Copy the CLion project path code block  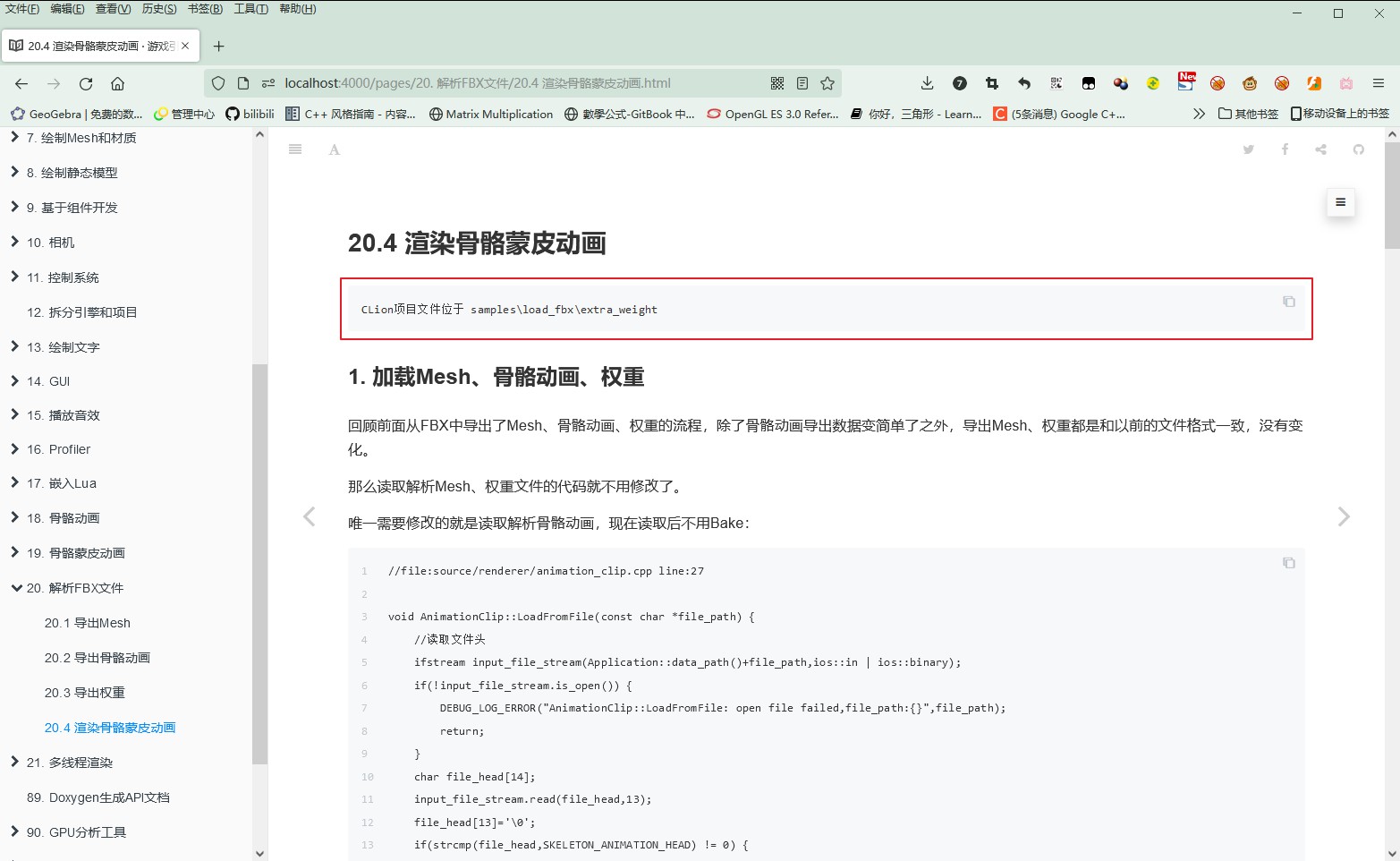pyautogui.click(x=1289, y=302)
